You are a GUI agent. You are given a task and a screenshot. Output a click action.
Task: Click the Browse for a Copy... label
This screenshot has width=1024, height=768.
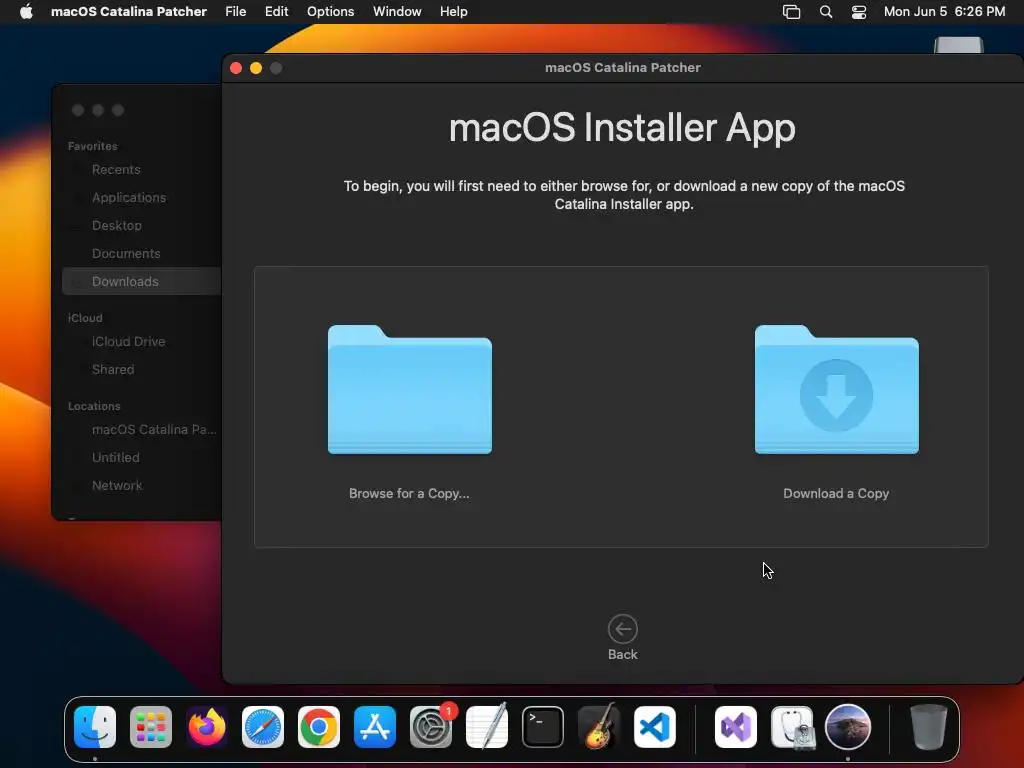[x=409, y=494]
